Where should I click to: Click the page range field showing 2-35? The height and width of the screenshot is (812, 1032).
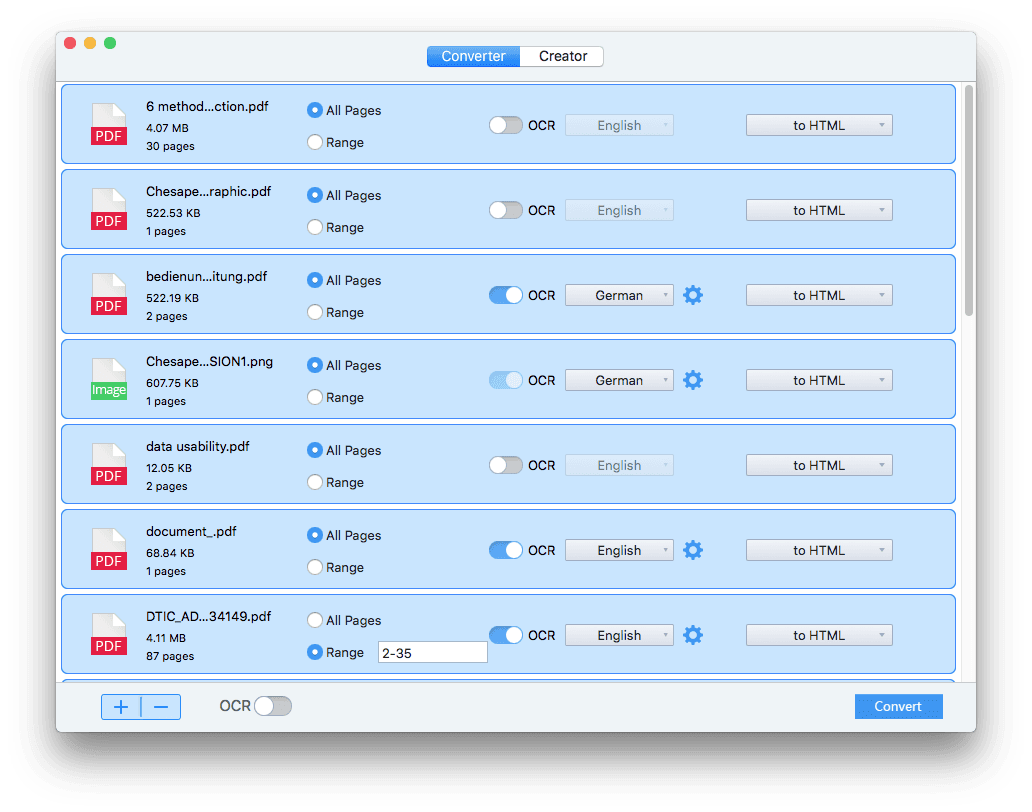point(432,652)
